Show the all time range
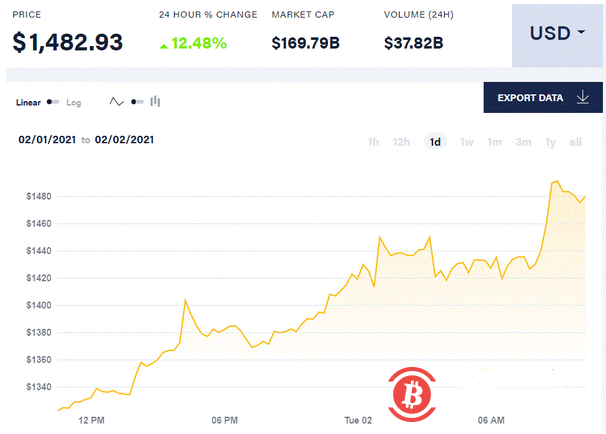Viewport: 606px width, 434px height. [x=575, y=142]
